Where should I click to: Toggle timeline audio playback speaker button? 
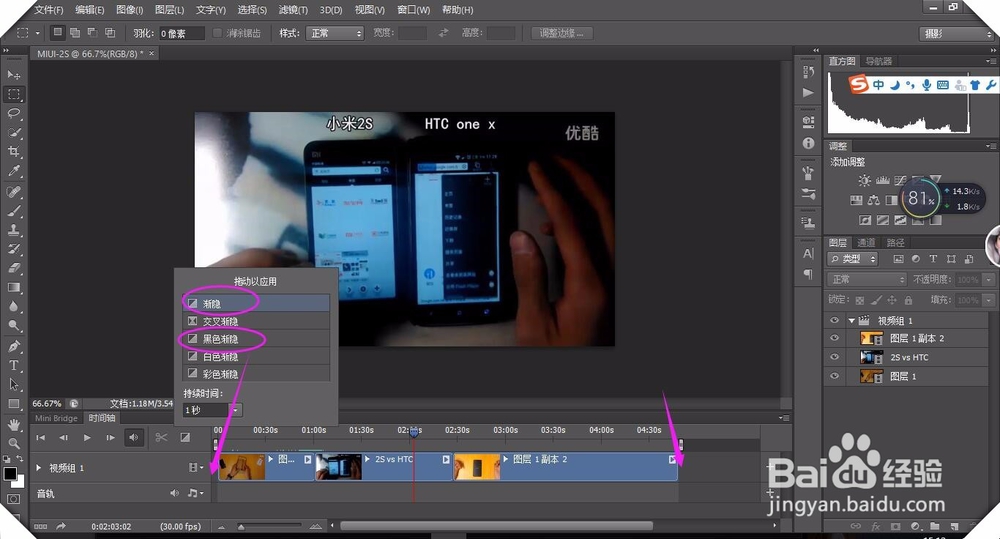pos(133,438)
